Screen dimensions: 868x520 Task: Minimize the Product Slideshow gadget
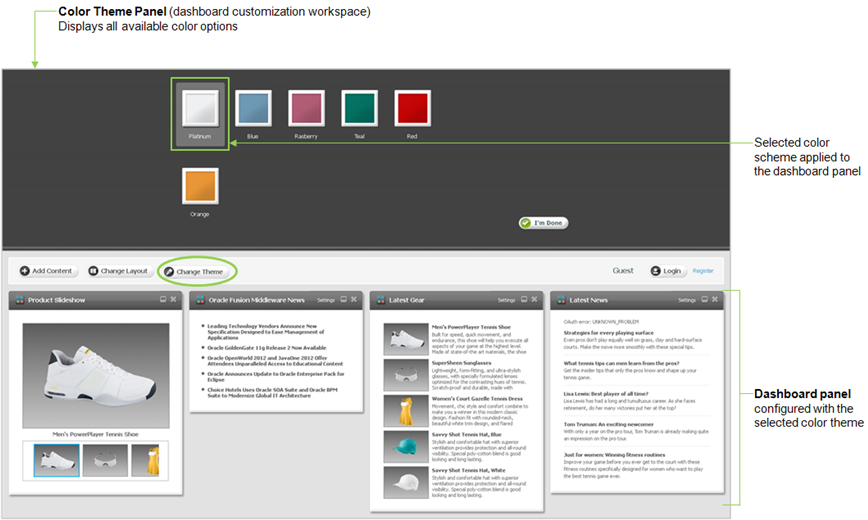[163, 299]
